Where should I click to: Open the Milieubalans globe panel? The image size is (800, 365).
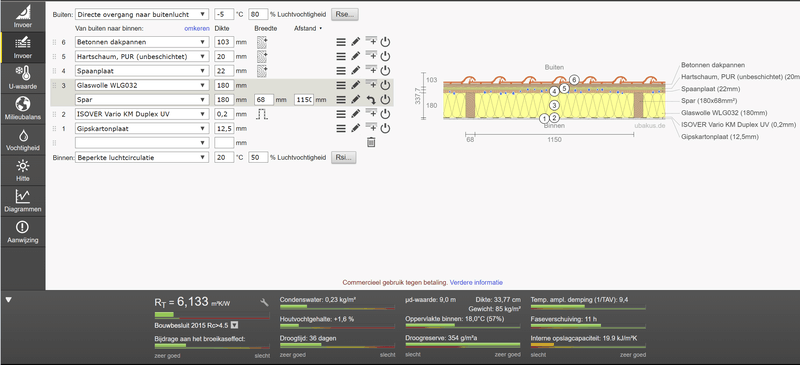[x=22, y=108]
